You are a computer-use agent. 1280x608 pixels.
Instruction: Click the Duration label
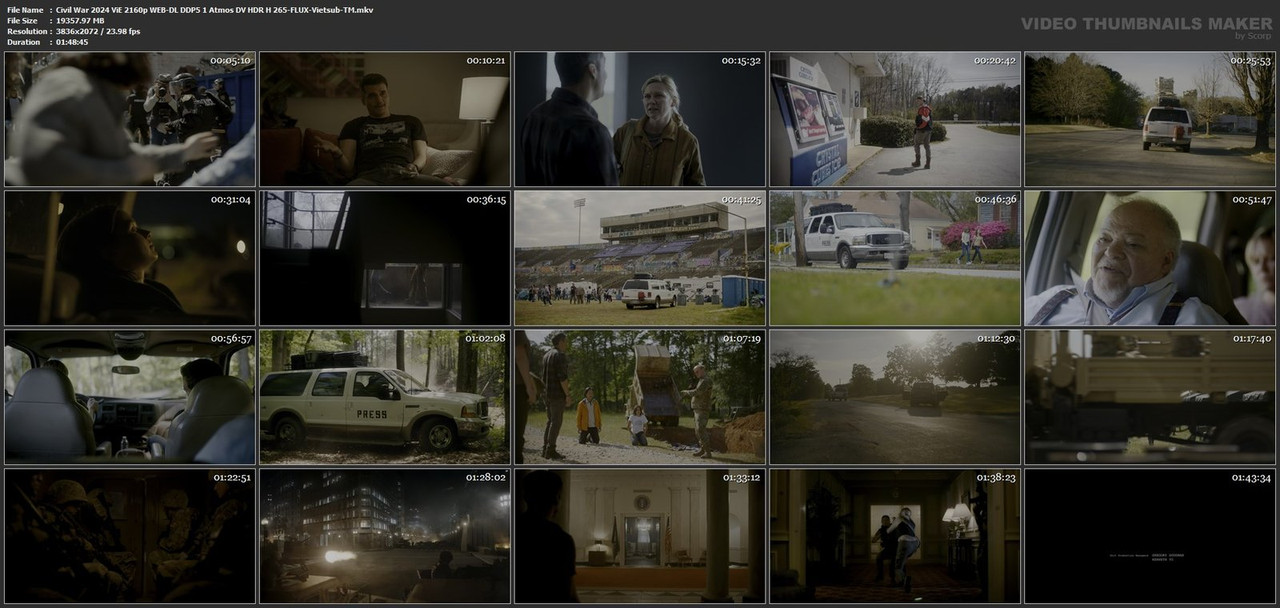(23, 42)
